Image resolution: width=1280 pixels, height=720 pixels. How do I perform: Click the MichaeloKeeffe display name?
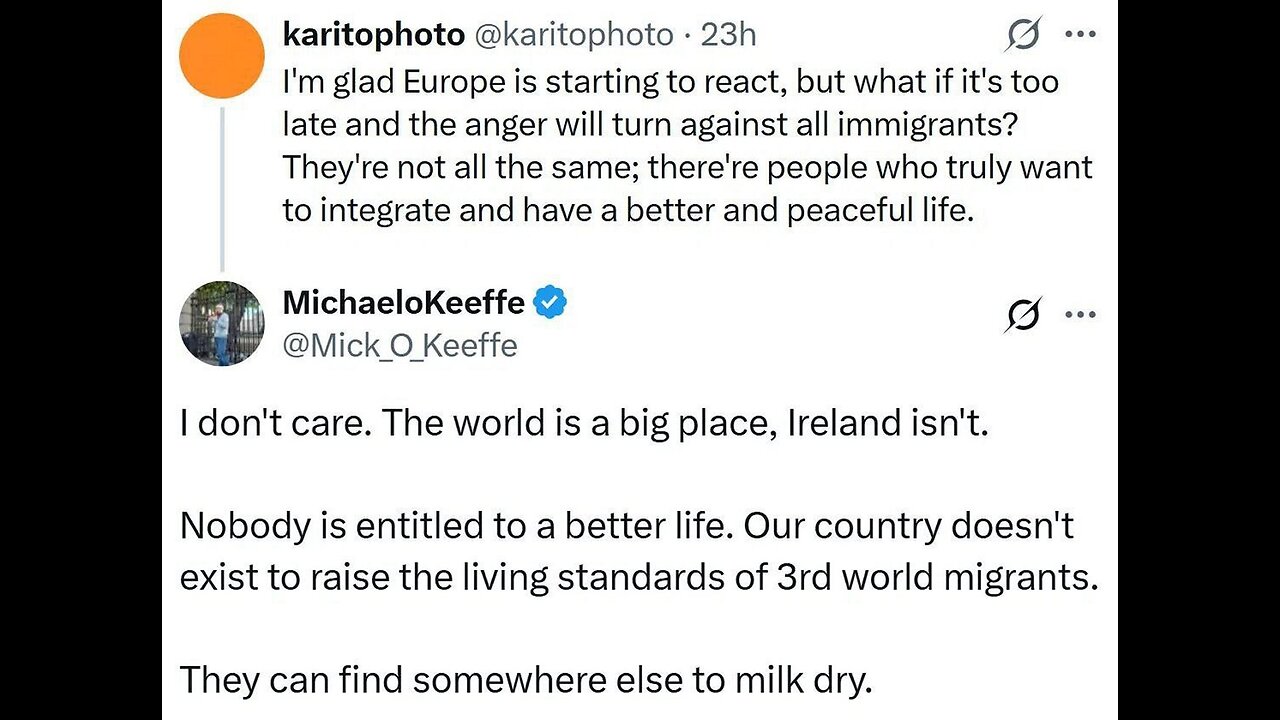[403, 302]
